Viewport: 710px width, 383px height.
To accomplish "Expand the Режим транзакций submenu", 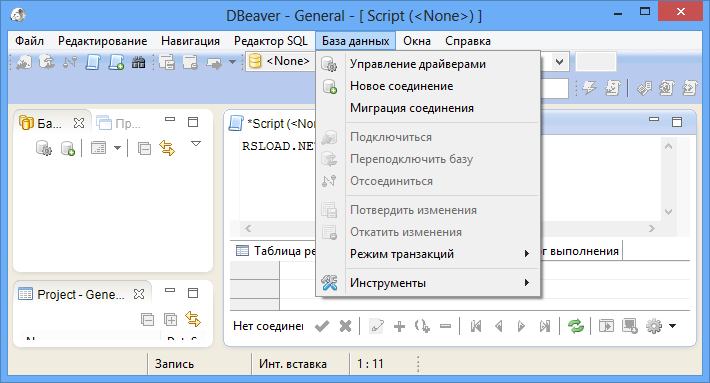I will [x=428, y=254].
